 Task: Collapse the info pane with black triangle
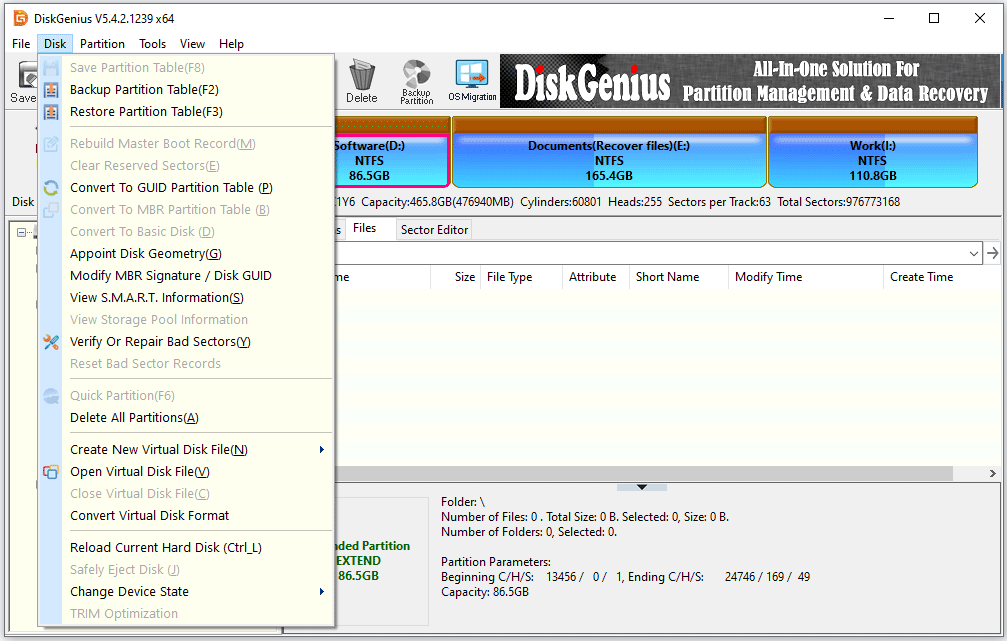[642, 487]
